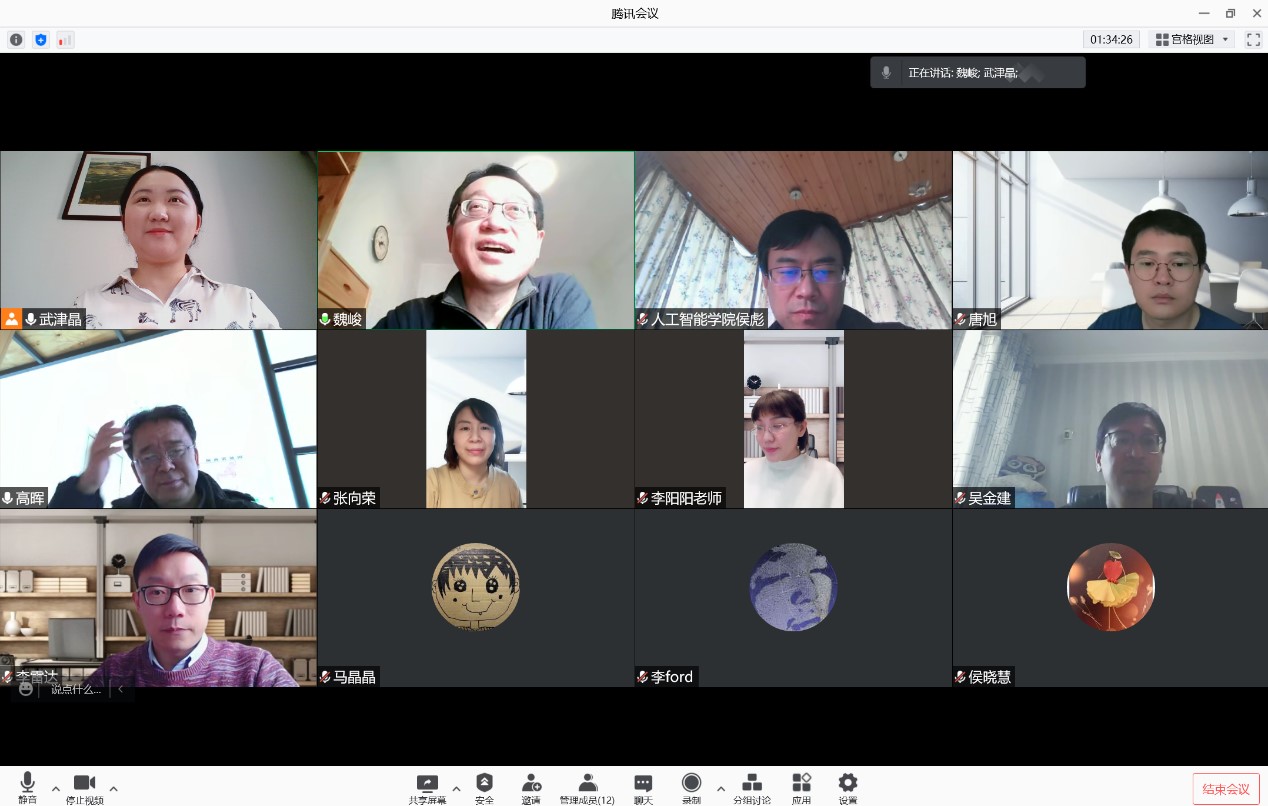Click the 说点什么 chat input box
The width and height of the screenshot is (1268, 806).
(76, 689)
